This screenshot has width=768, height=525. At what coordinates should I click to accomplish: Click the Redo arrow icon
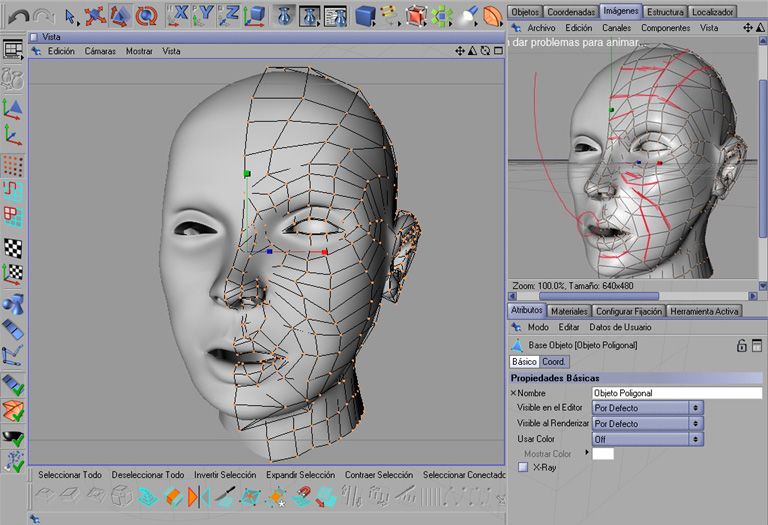coord(43,18)
